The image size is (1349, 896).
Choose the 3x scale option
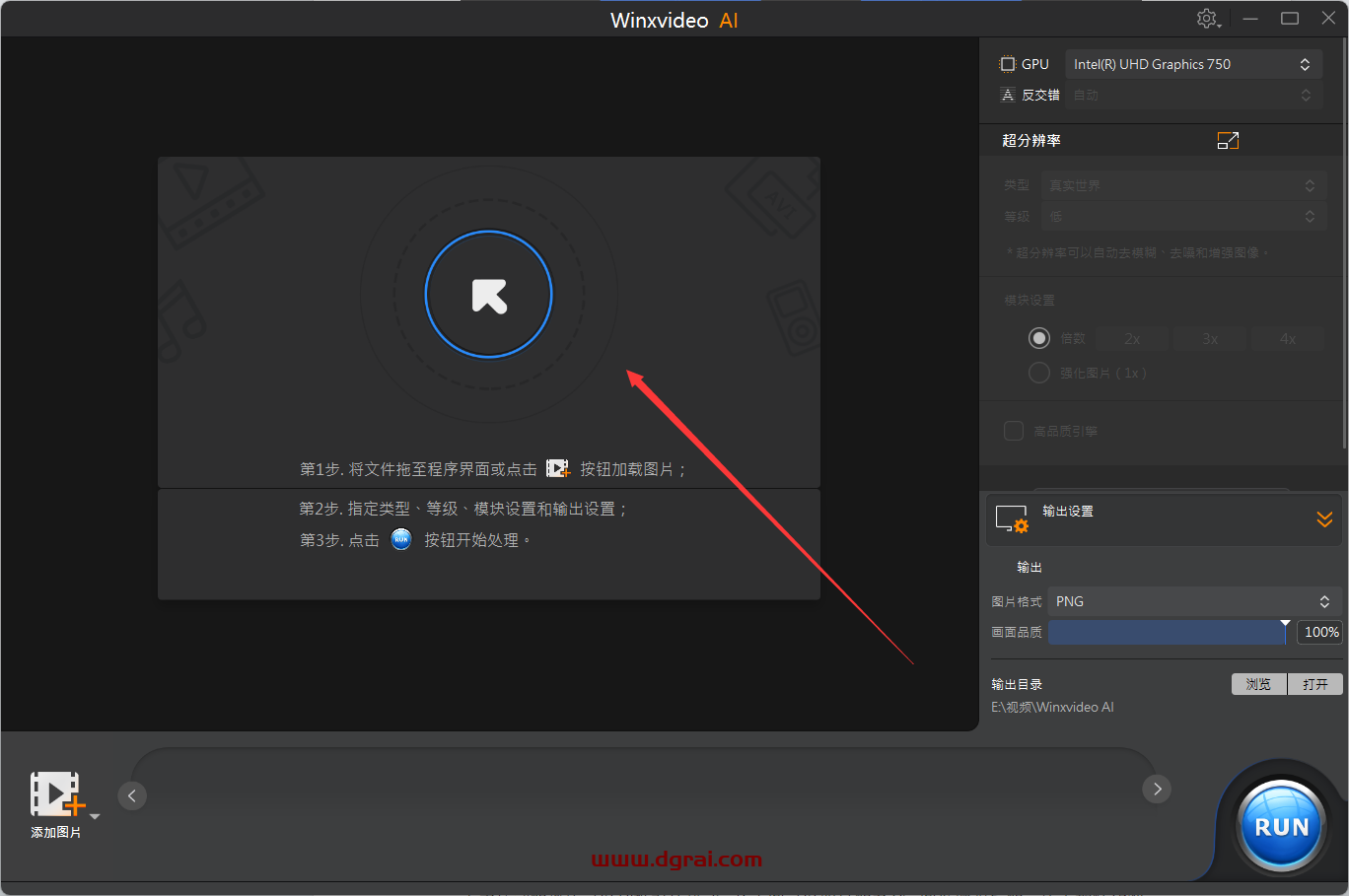point(1210,338)
